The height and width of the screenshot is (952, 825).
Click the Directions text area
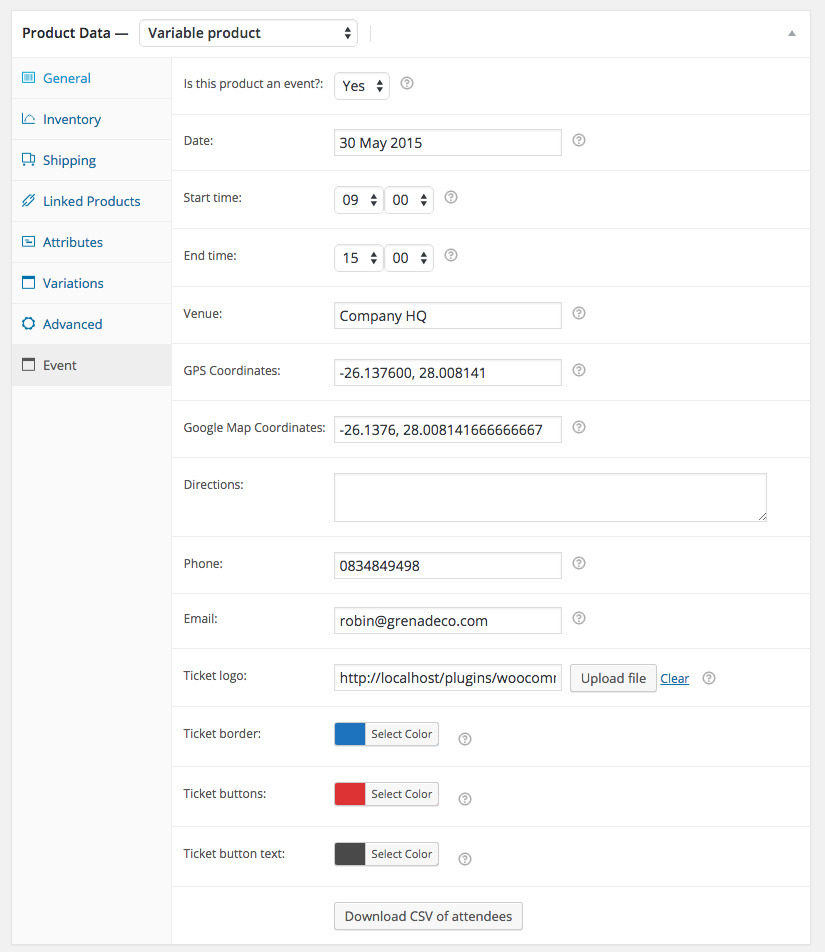(x=550, y=497)
